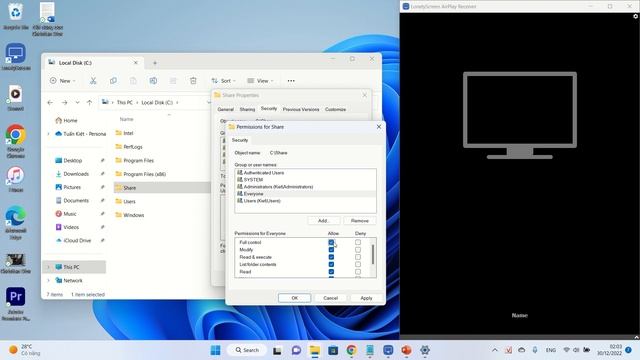Show hidden tray icons chevron

point(495,350)
